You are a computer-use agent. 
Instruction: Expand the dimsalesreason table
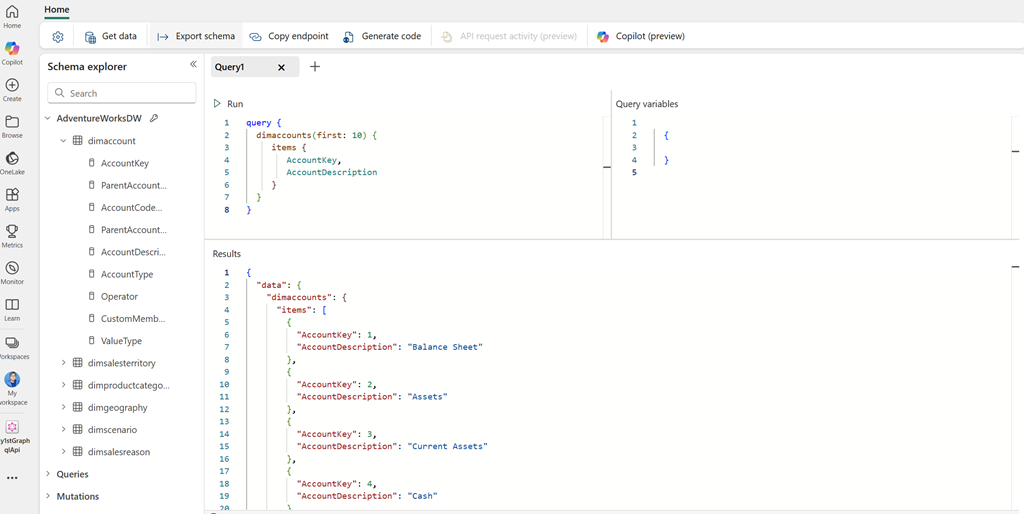point(63,451)
